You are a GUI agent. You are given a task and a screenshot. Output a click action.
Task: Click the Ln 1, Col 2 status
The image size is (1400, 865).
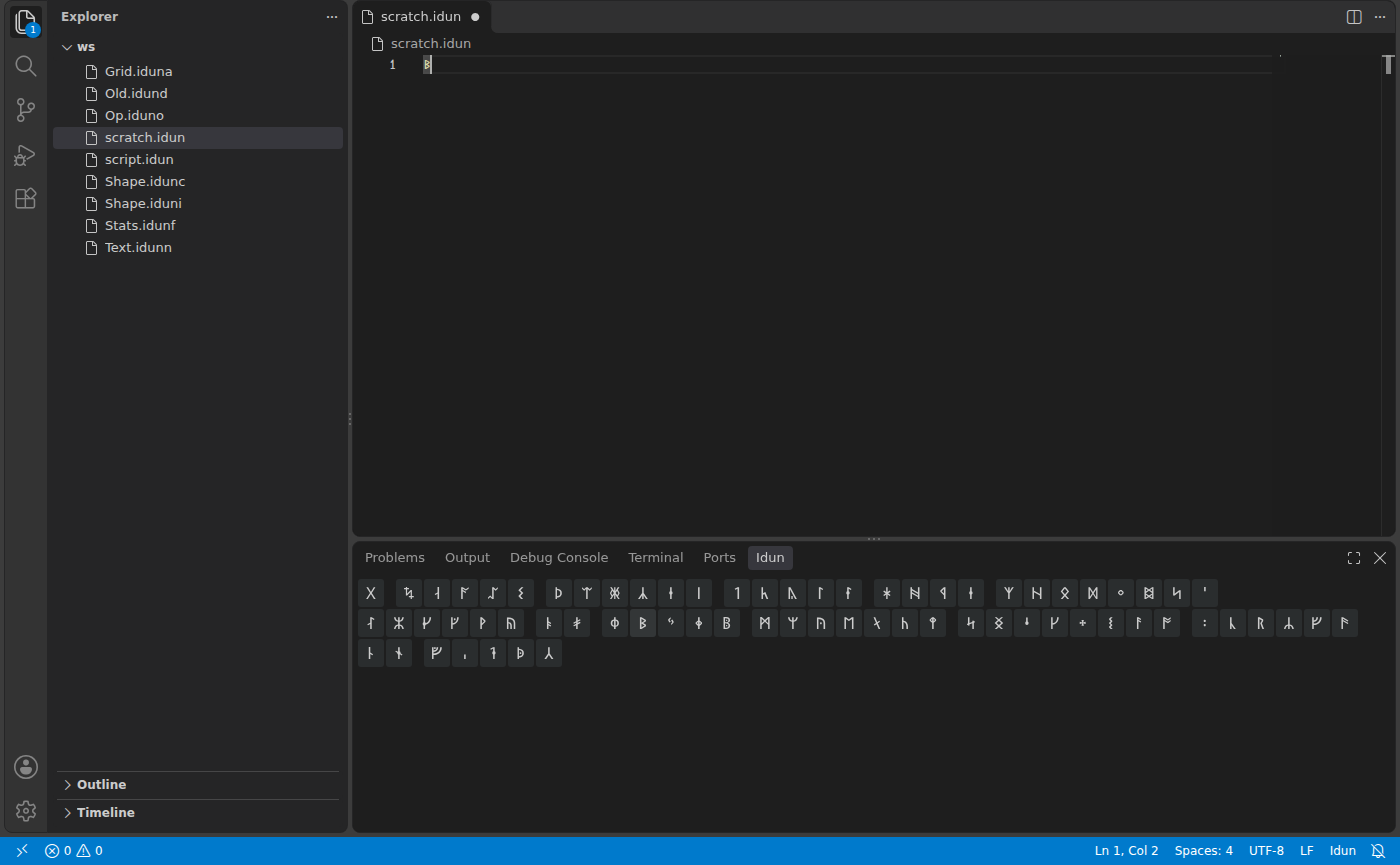(1126, 851)
